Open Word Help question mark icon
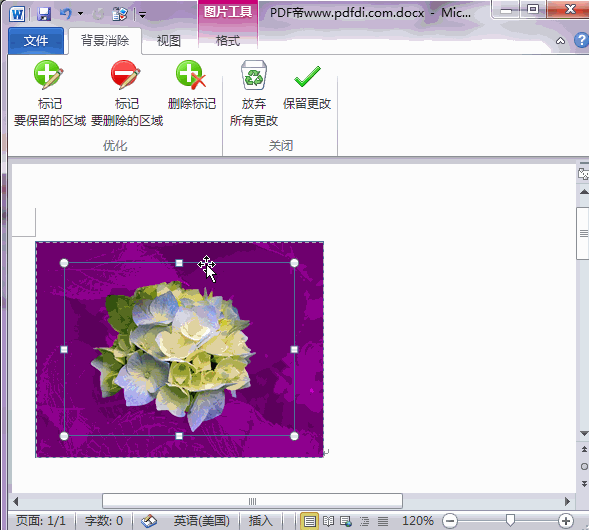 click(x=581, y=40)
